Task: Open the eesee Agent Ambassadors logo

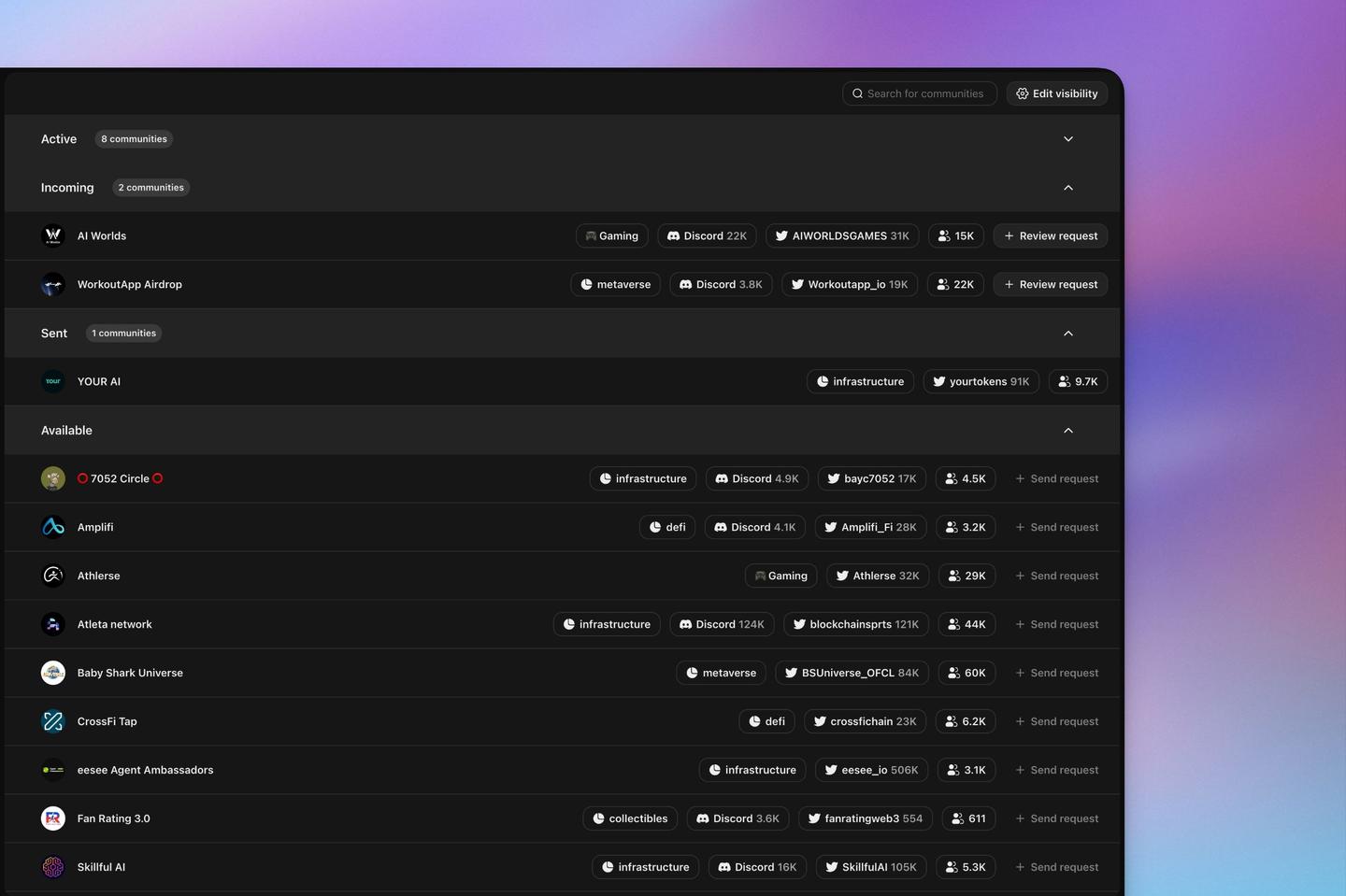Action: (x=53, y=770)
